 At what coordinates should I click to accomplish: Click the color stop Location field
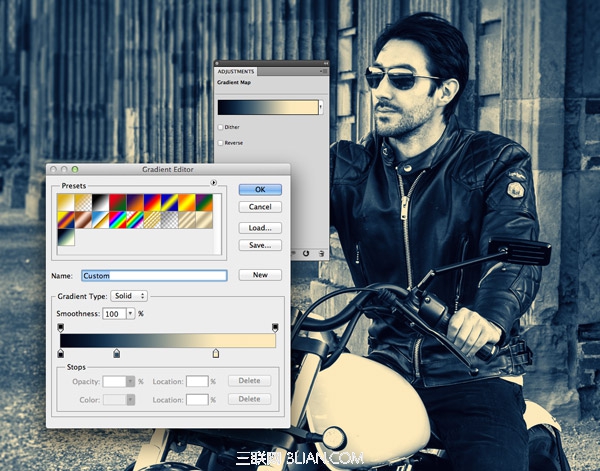(197, 400)
